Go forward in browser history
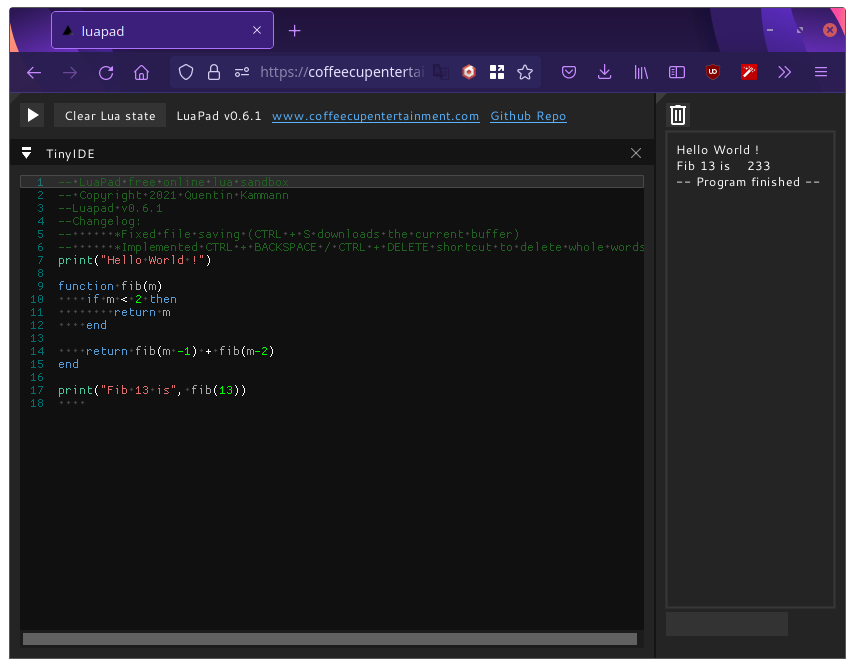This screenshot has height=668, width=855. point(70,73)
